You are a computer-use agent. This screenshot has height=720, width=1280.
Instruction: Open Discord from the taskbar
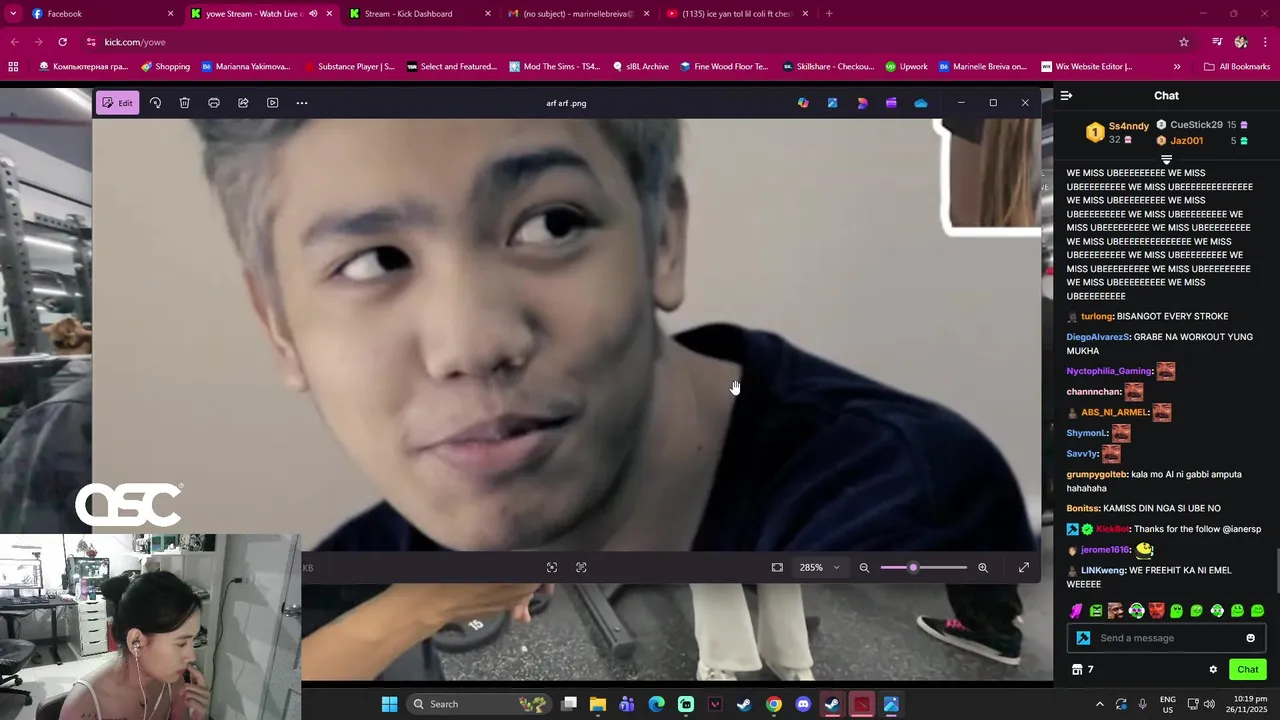pyautogui.click(x=803, y=704)
